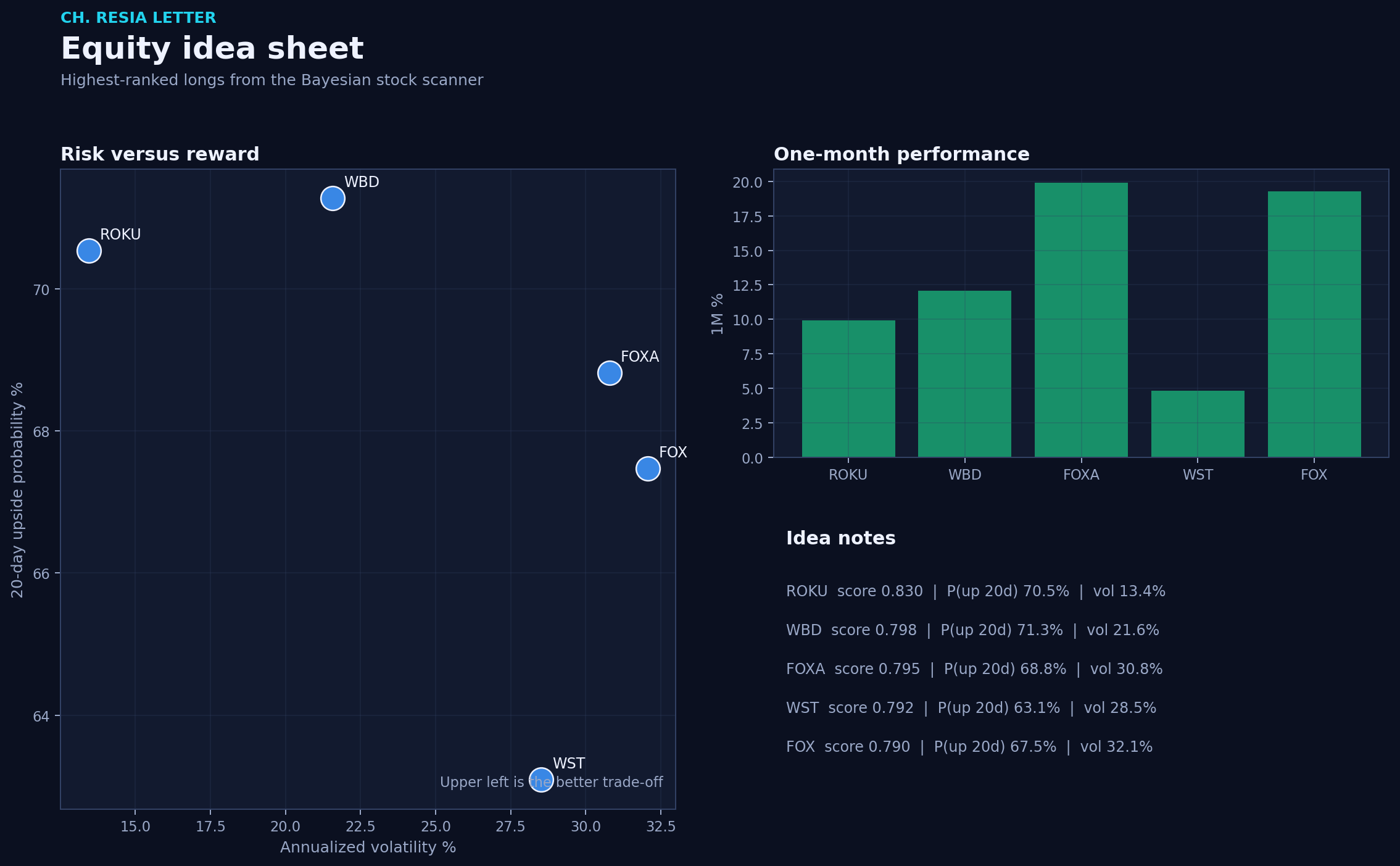Click the 'Highest-ranked longs' subtitle text
Screen dimensions: 1400x866
pyautogui.click(x=272, y=80)
